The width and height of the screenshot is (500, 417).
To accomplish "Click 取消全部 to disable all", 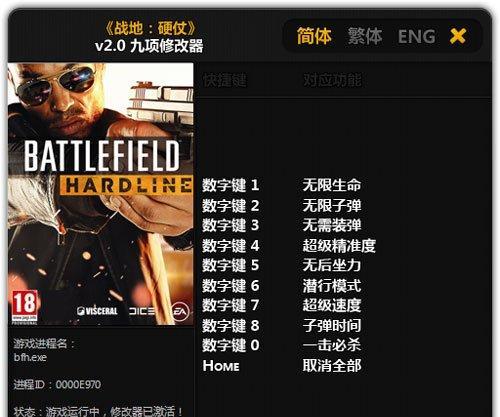I will pos(332,366).
